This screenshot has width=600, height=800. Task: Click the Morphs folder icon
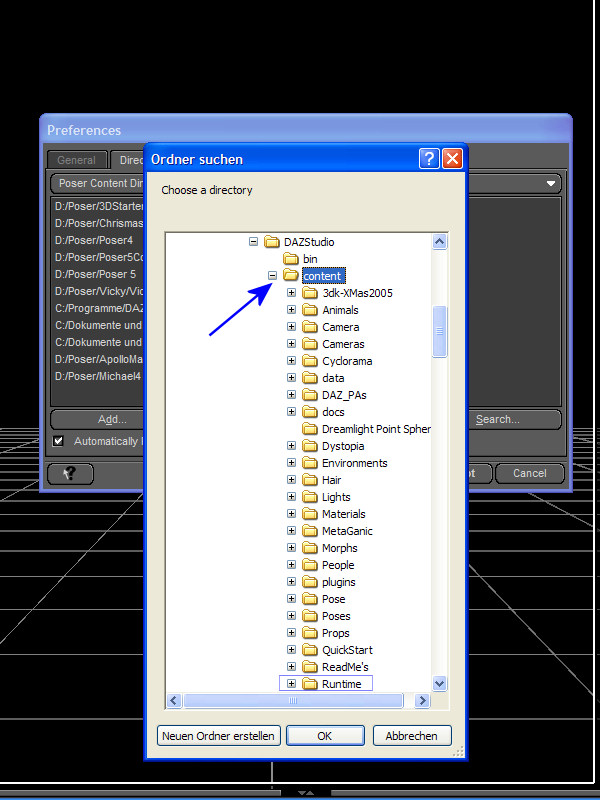[310, 548]
